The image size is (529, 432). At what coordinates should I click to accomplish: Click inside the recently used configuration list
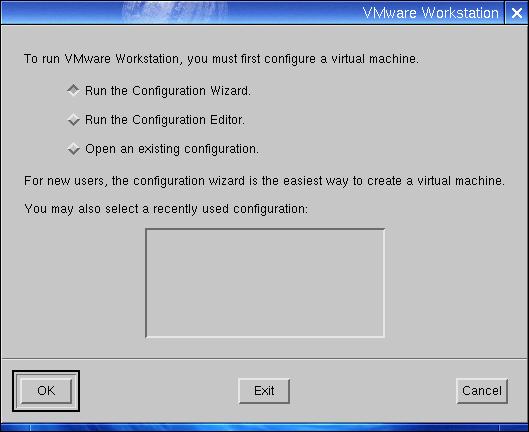coord(265,283)
